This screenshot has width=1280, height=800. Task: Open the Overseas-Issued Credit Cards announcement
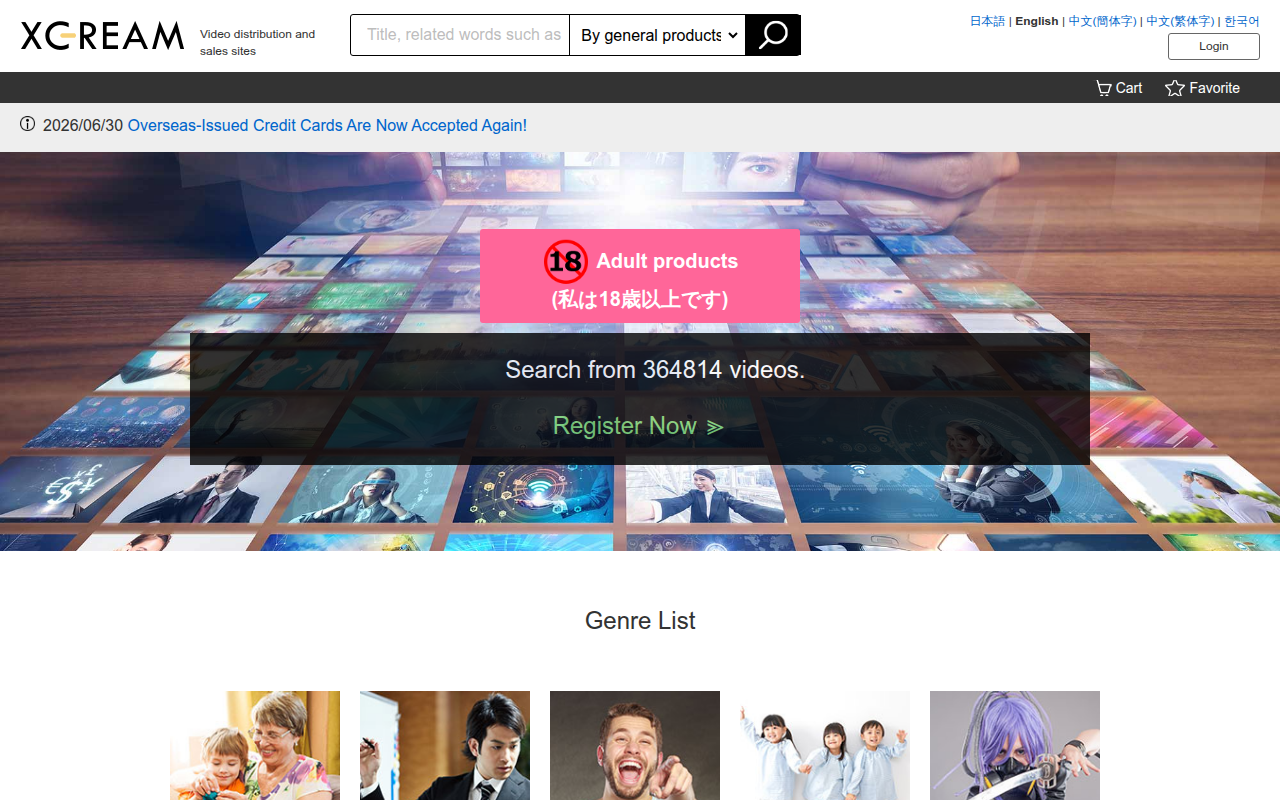pyautogui.click(x=327, y=125)
